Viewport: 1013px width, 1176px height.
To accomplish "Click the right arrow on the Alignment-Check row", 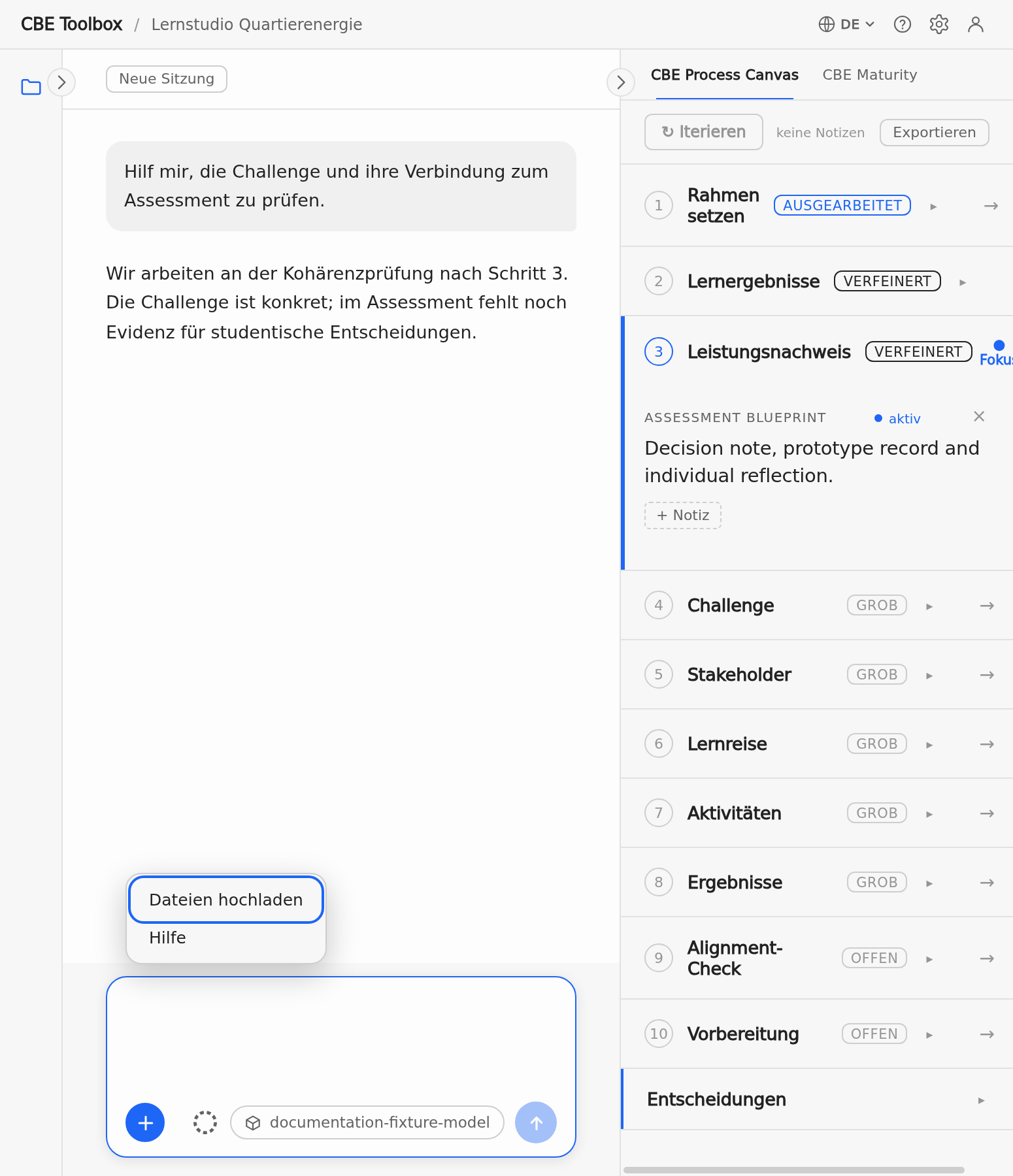I will point(987,958).
